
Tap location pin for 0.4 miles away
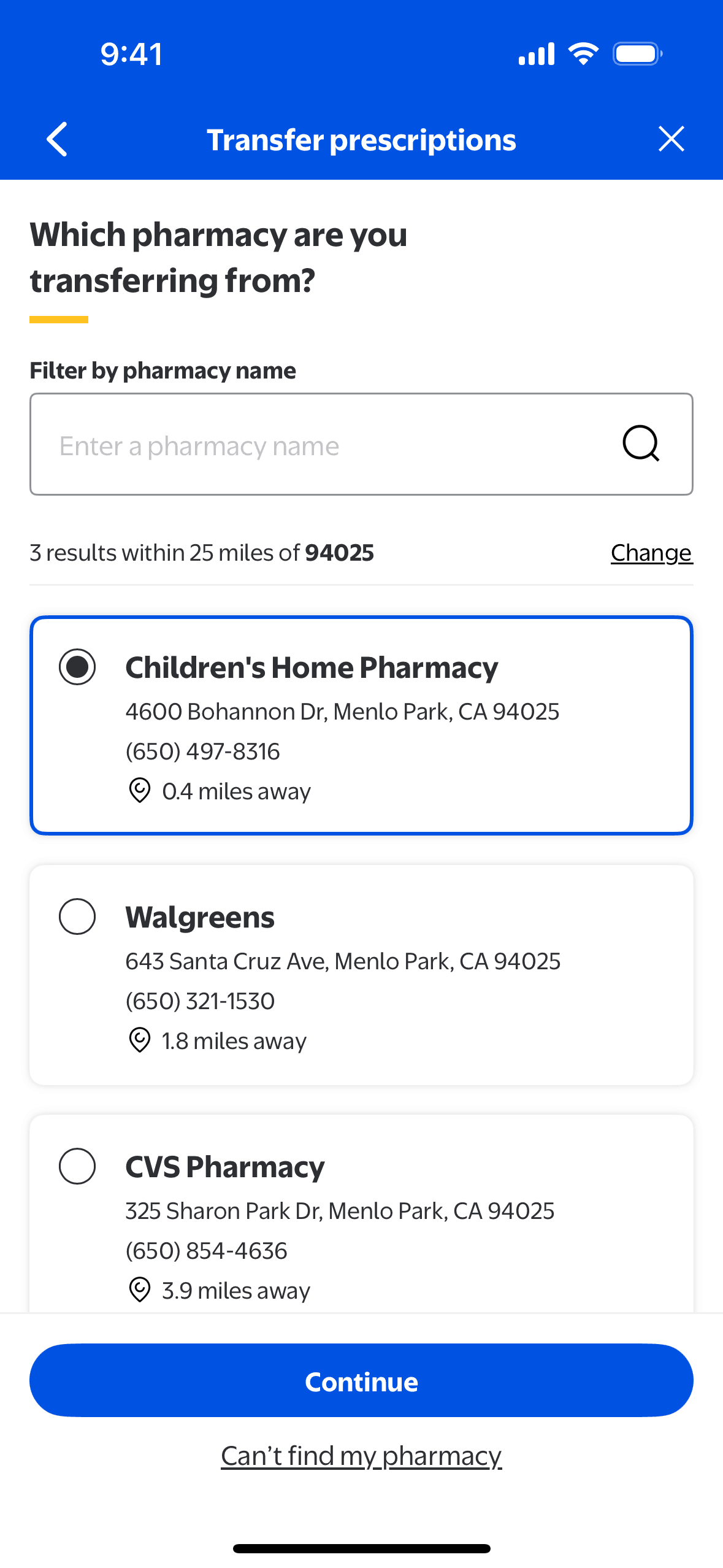pyautogui.click(x=140, y=790)
